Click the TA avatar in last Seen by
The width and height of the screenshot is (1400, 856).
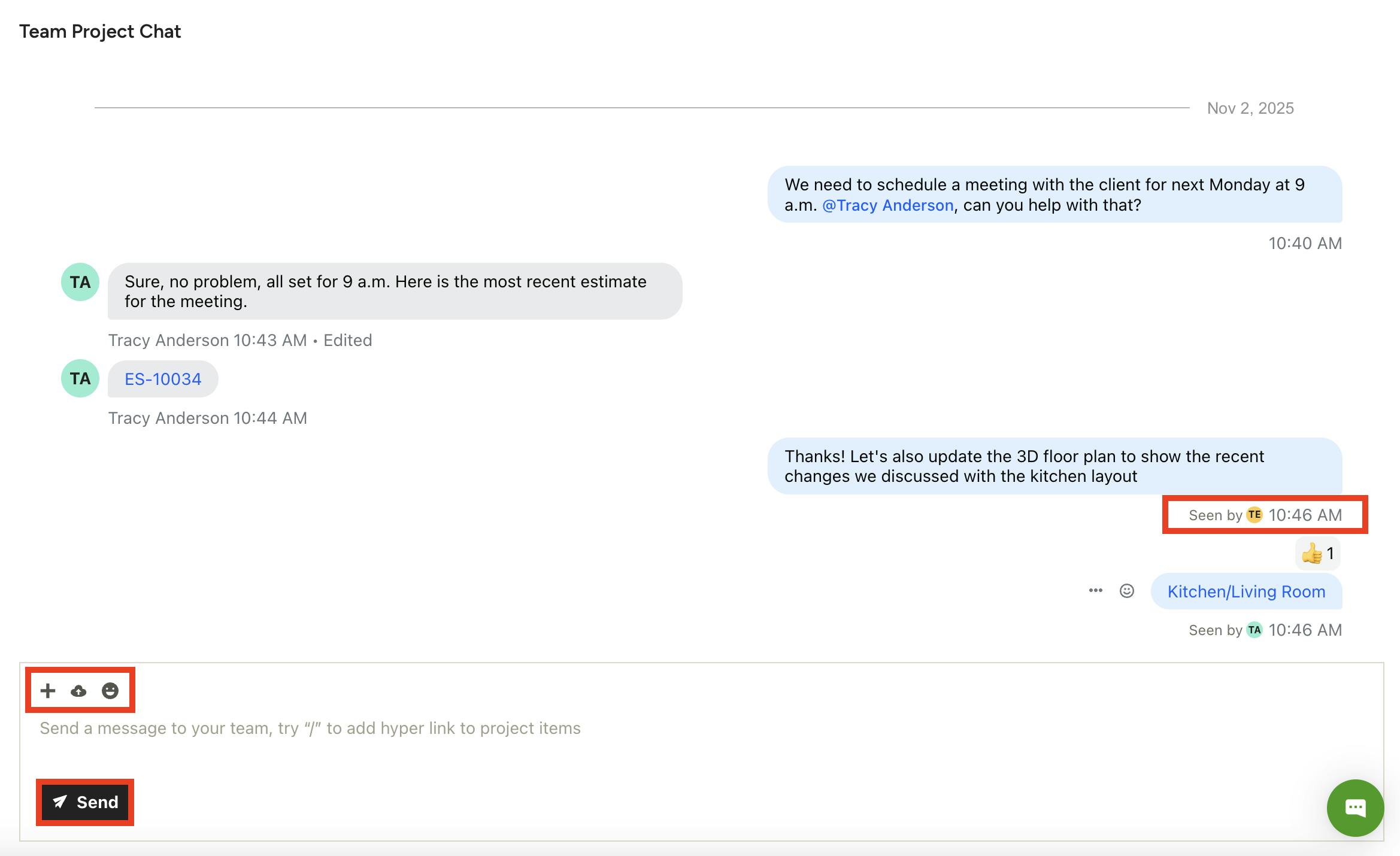click(x=1254, y=630)
